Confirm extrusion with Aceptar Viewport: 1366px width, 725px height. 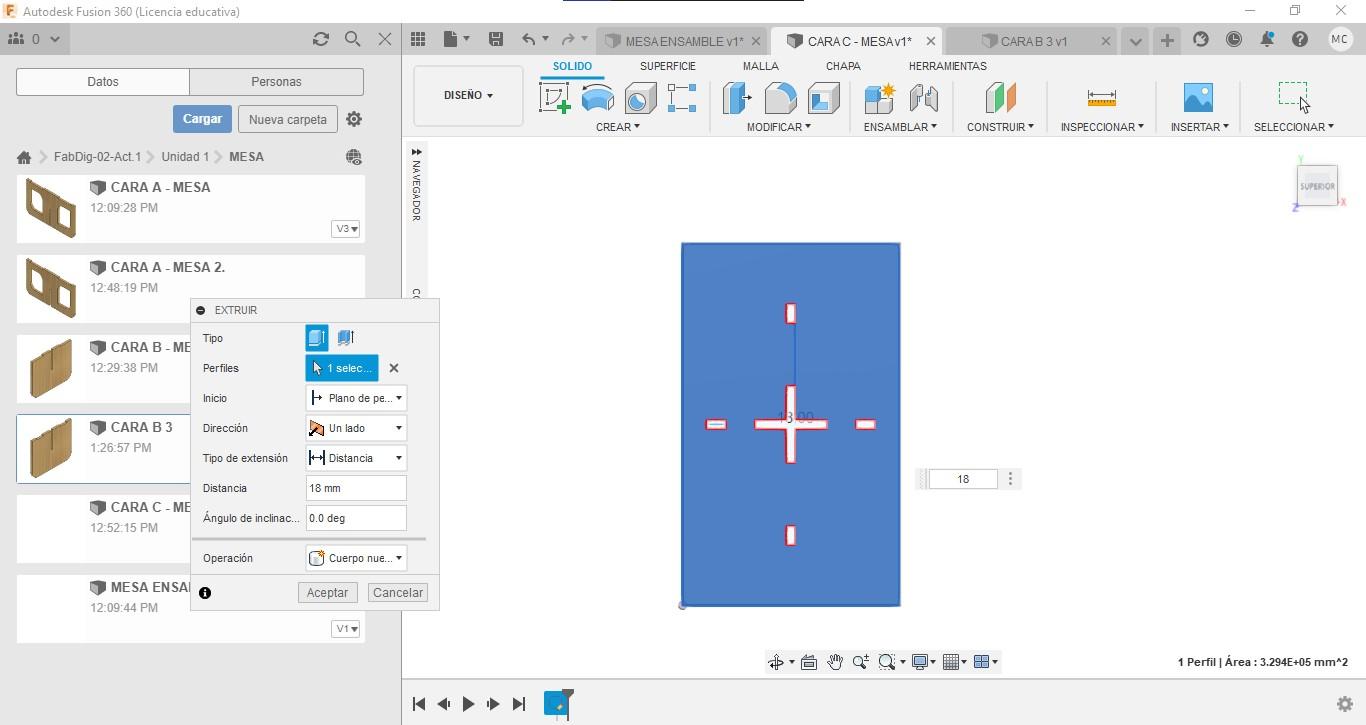(327, 593)
